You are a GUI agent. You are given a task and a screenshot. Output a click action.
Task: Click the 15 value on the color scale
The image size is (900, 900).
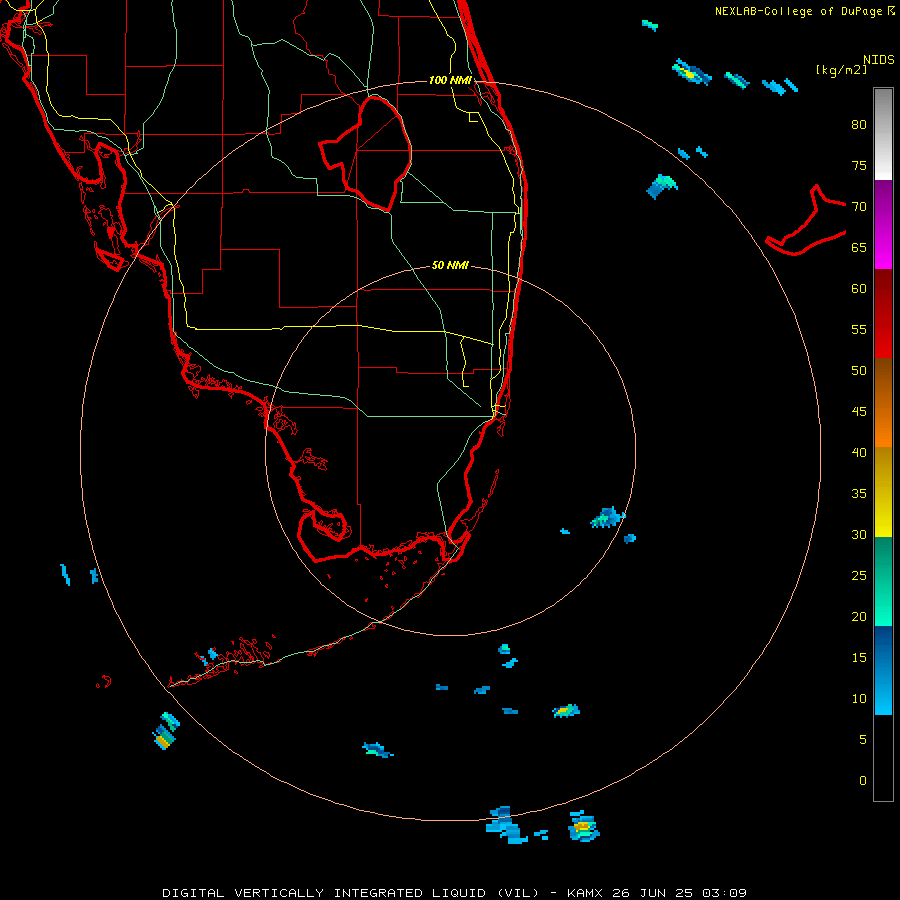(859, 658)
